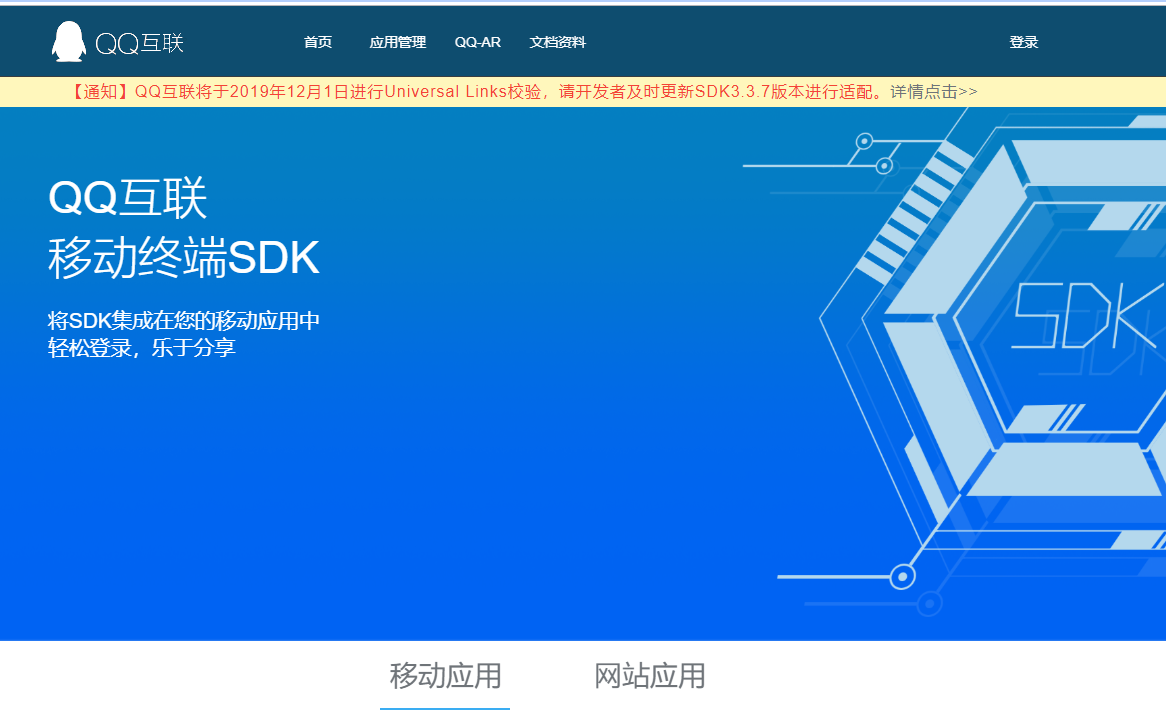Viewport: 1166px width, 710px height.
Task: Click the QQ penguin logo icon
Action: 68,42
